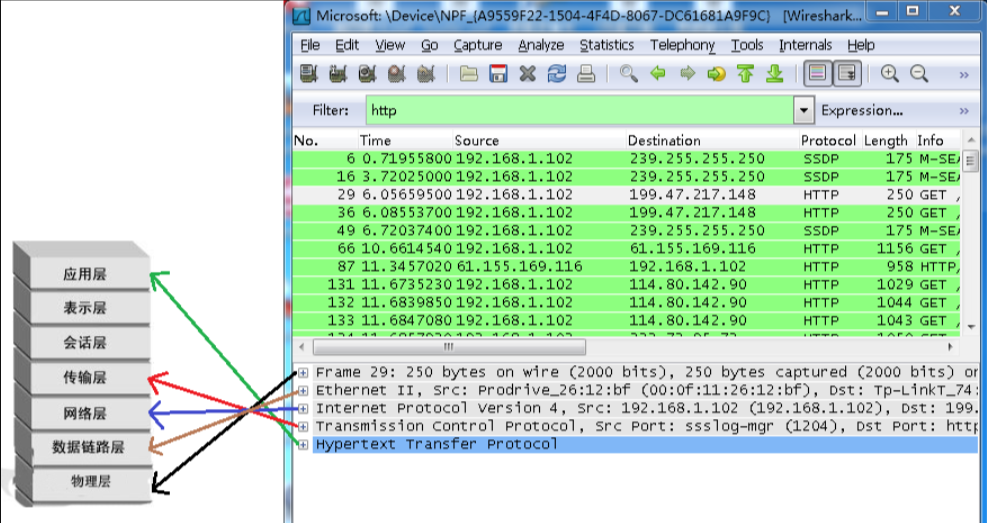Open the Analyze menu
This screenshot has width=987, height=523.
click(541, 45)
